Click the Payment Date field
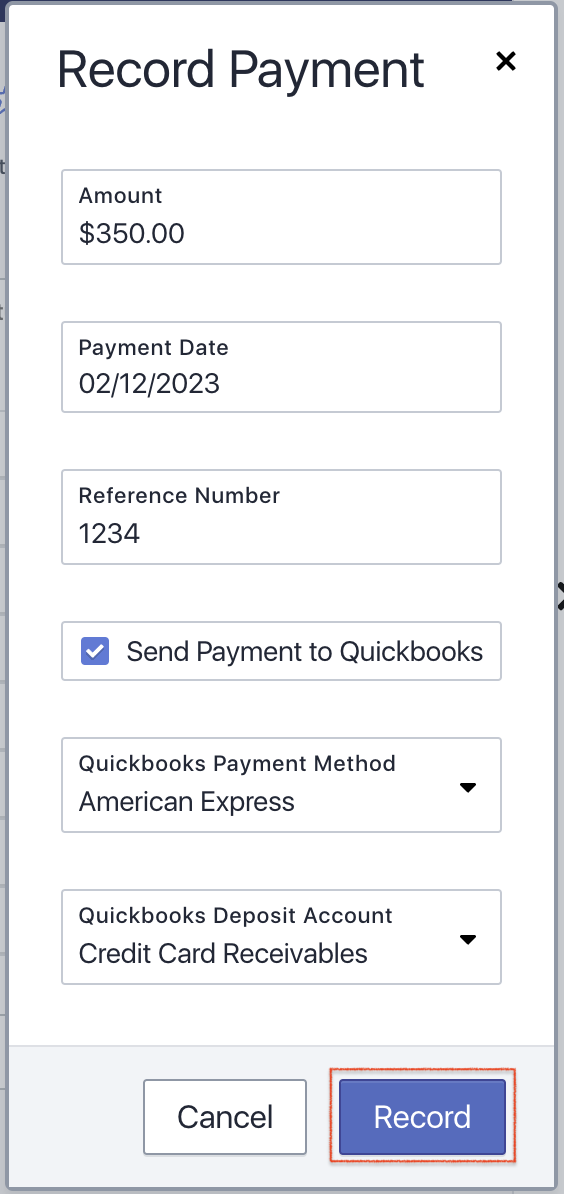 [x=281, y=367]
